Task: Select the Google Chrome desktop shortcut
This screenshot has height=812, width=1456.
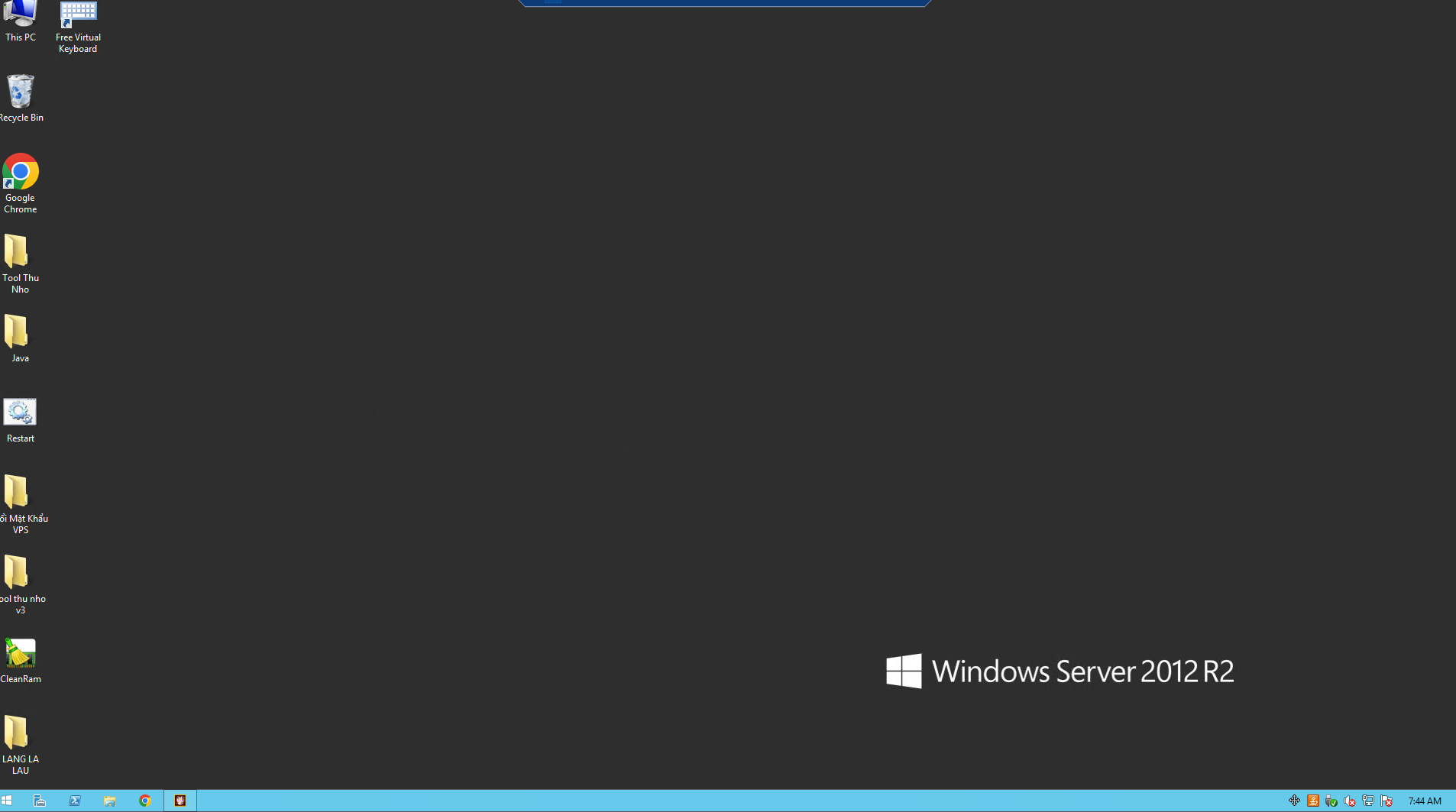Action: 21,183
